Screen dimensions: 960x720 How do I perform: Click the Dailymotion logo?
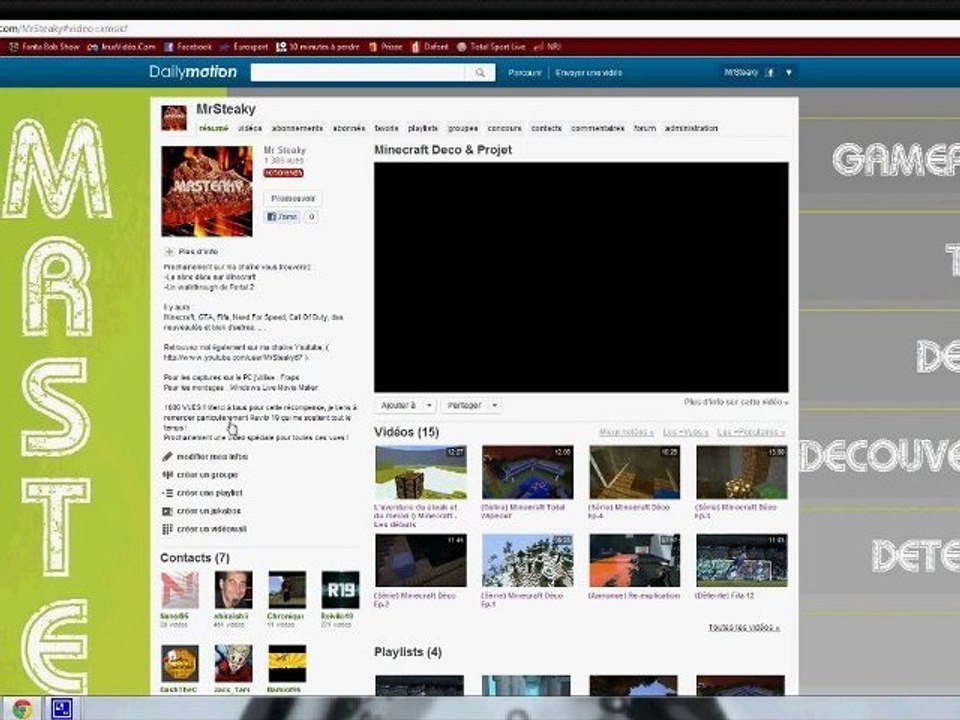pos(193,72)
